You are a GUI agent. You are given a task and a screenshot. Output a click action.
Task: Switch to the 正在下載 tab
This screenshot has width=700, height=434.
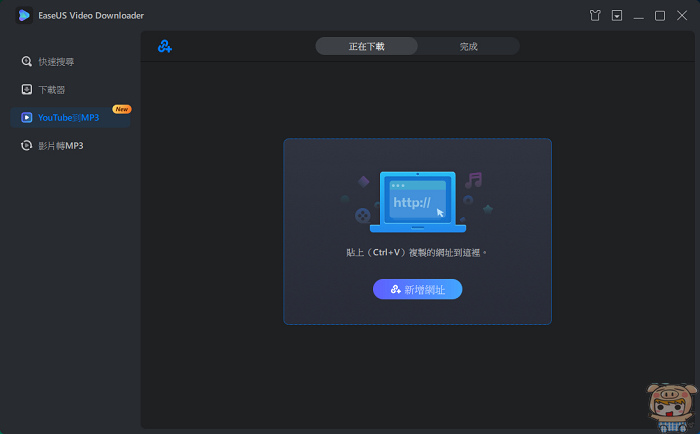pyautogui.click(x=367, y=46)
